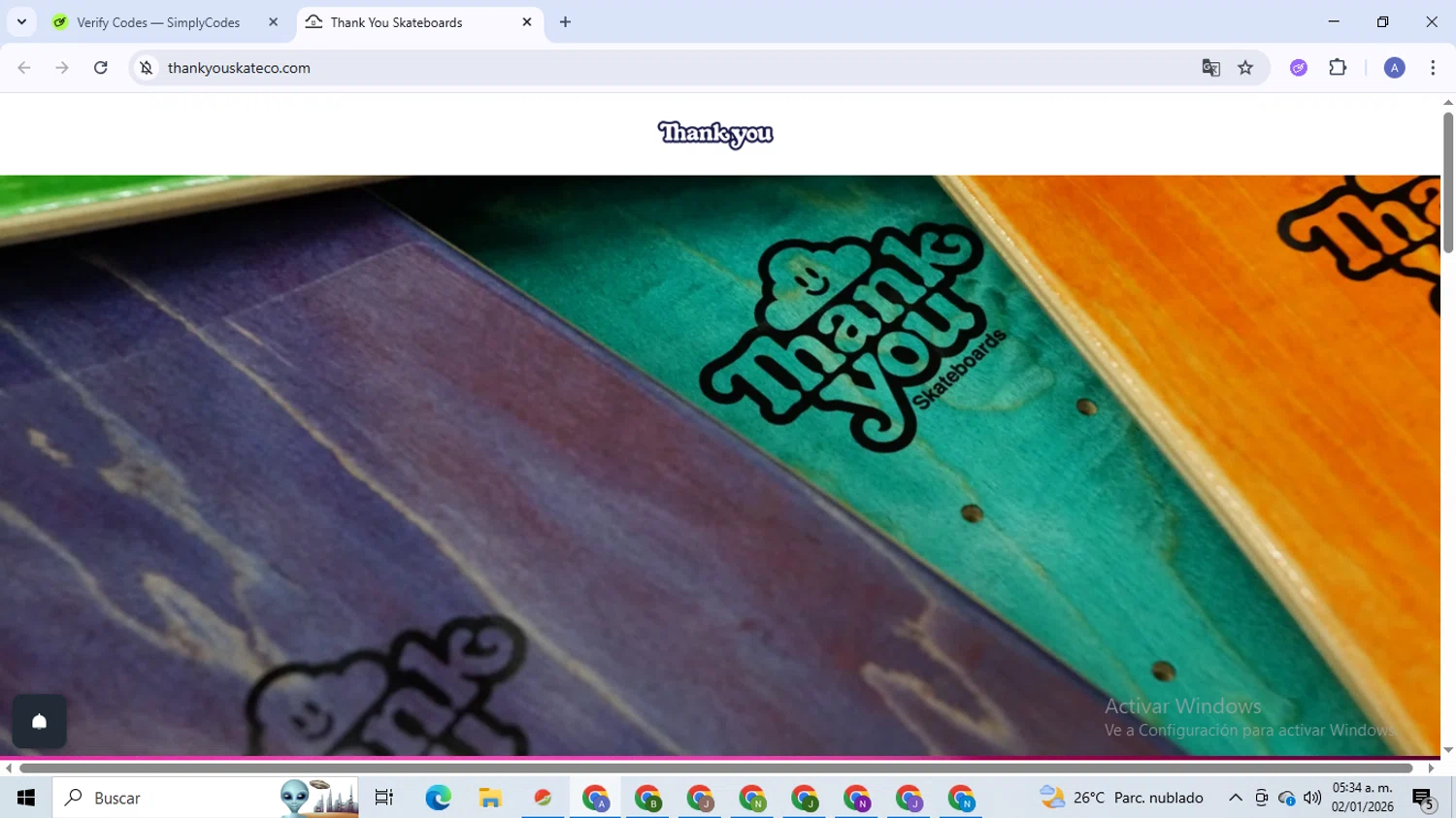
Task: Open the purple SimplyCodes extension icon
Action: pos(1299,68)
